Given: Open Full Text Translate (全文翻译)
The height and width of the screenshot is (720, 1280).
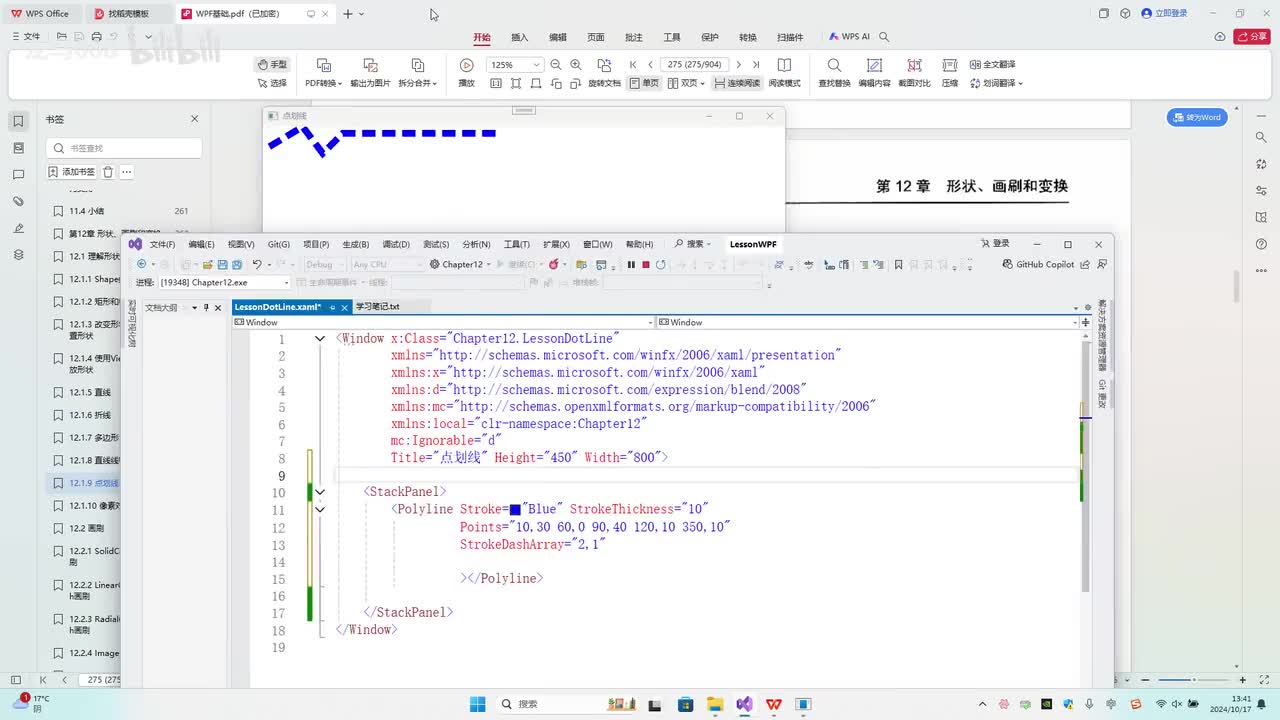Looking at the screenshot, I should coord(992,64).
